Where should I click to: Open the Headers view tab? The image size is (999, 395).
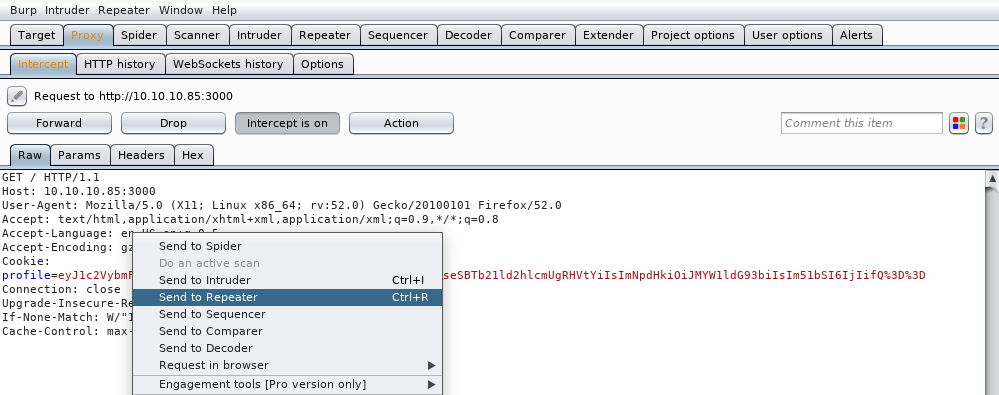pos(141,155)
